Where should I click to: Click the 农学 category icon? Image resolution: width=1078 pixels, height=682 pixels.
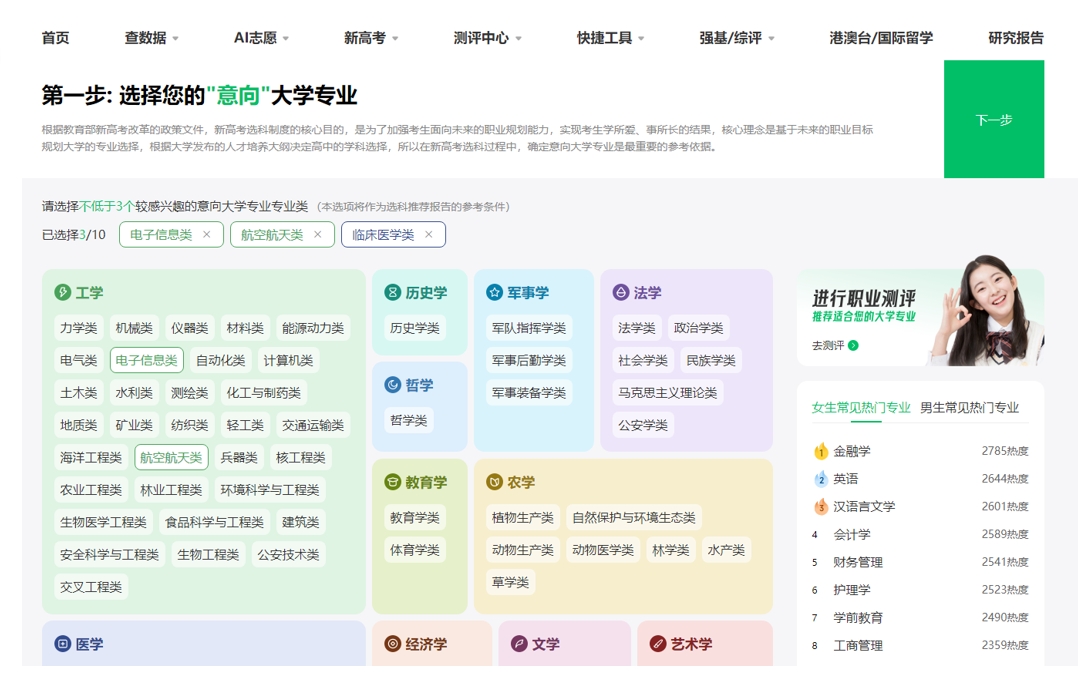click(495, 482)
